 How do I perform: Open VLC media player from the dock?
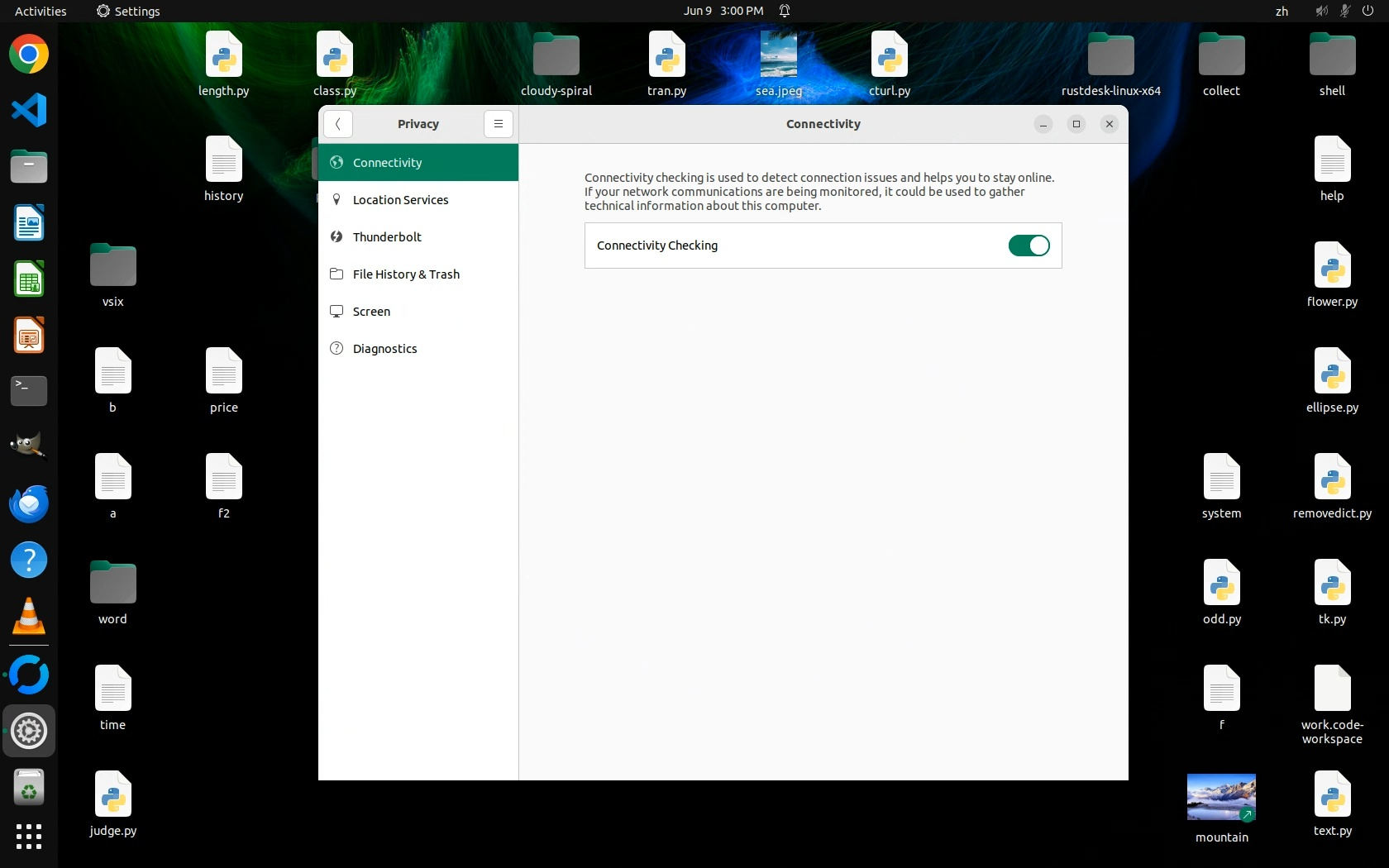[x=29, y=617]
